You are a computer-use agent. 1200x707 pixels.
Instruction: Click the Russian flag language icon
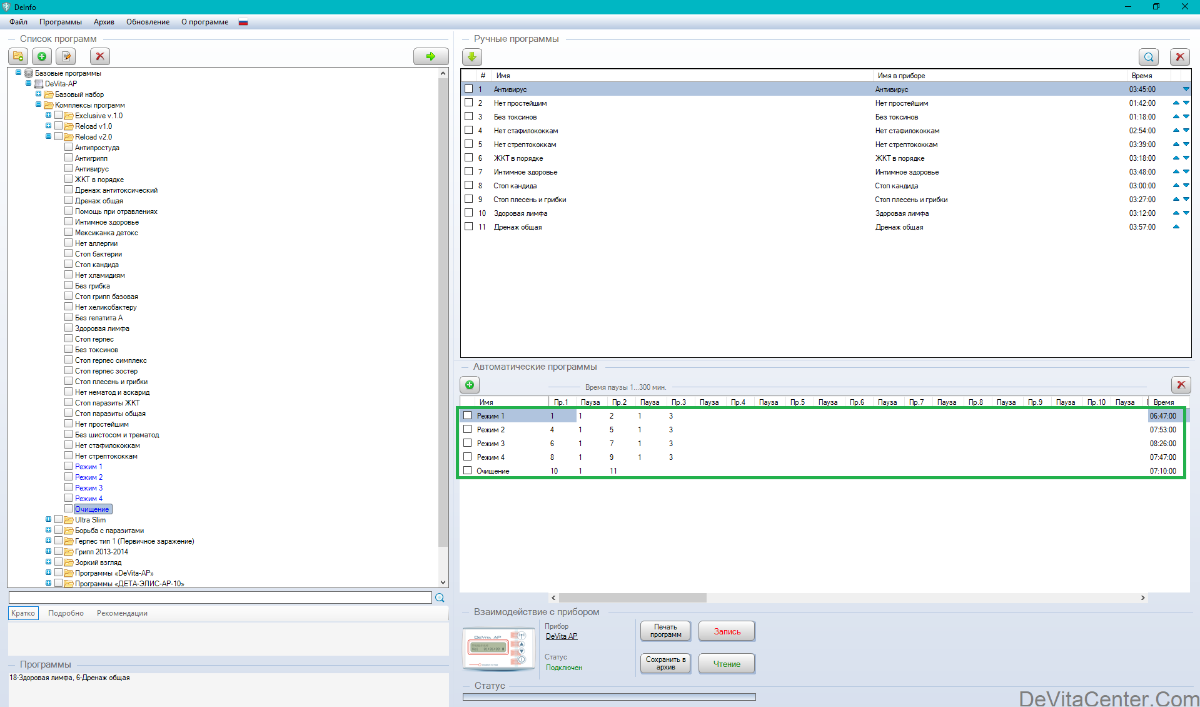point(243,21)
